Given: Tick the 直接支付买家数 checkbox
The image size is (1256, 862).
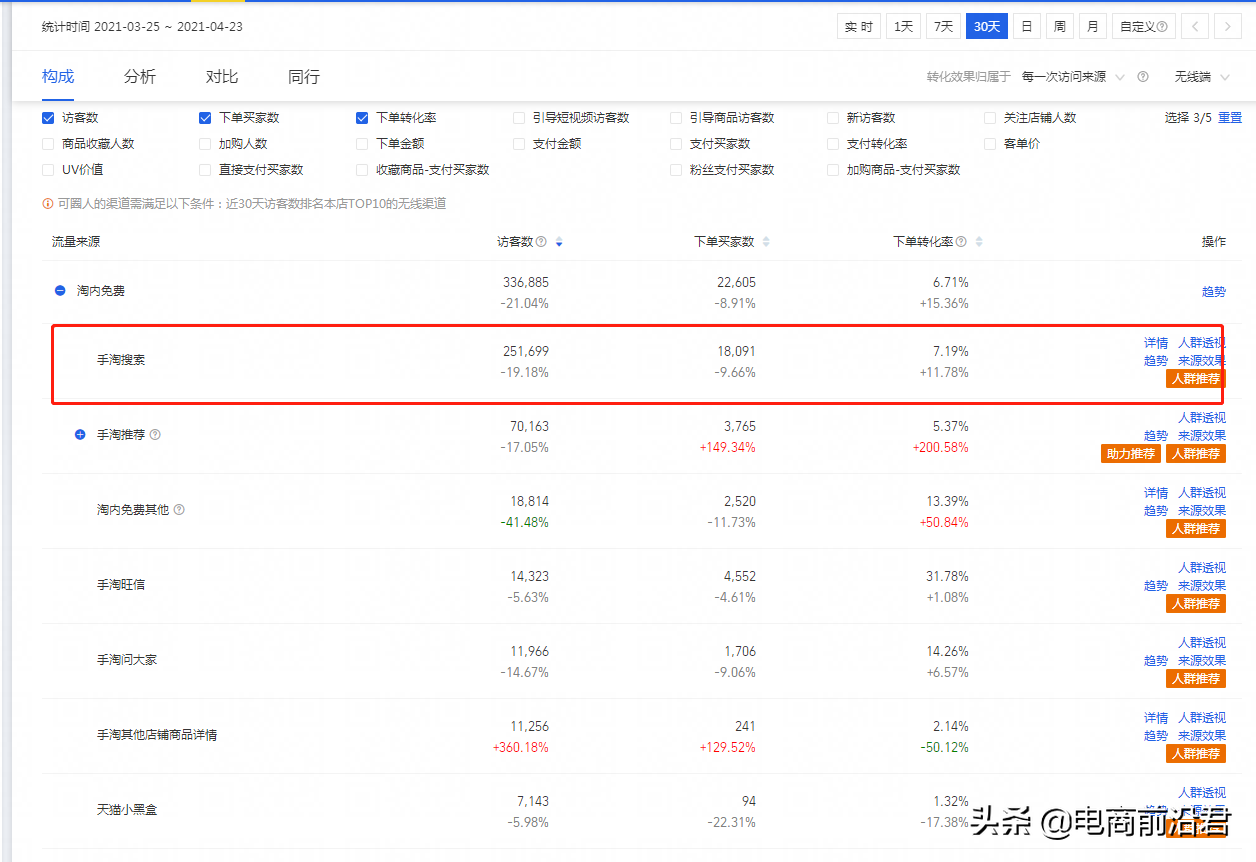Looking at the screenshot, I should pos(205,170).
